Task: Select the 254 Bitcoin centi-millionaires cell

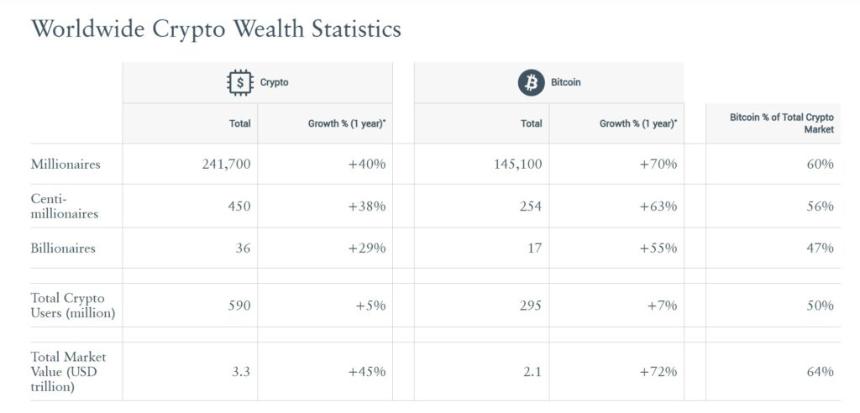Action: 530,206
